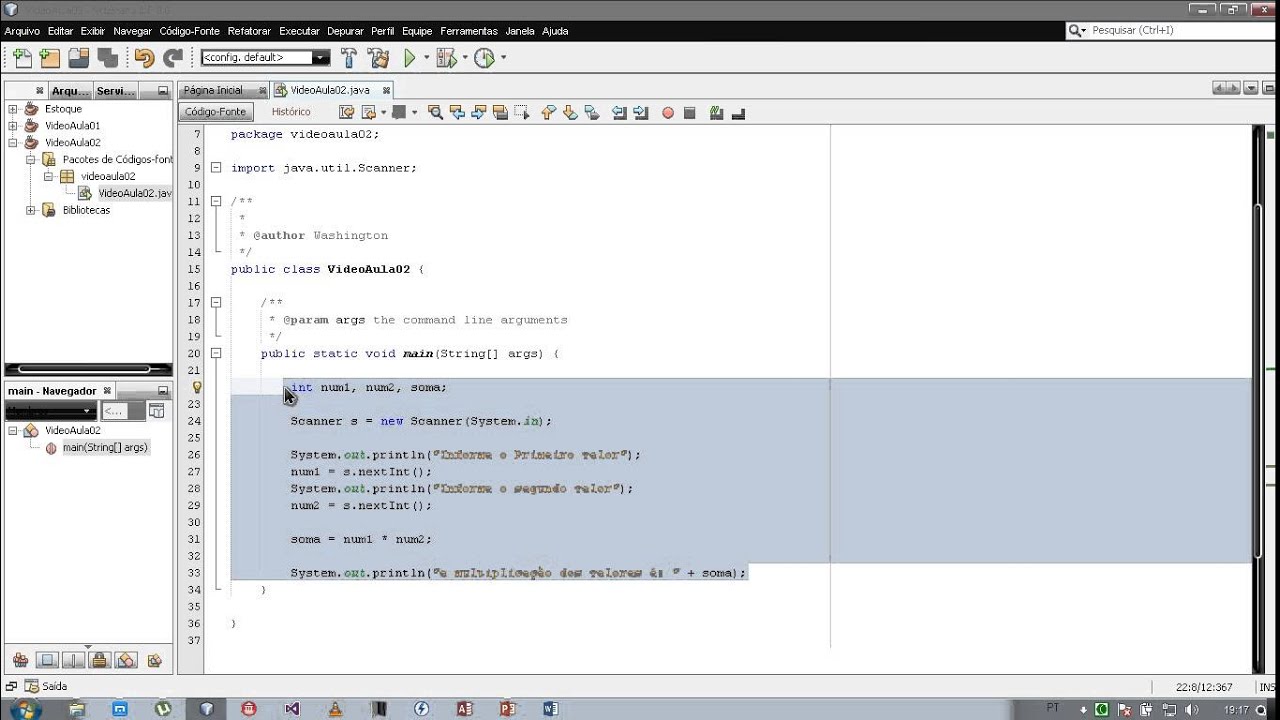Click the Histórico view button
This screenshot has width=1280, height=720.
[291, 112]
